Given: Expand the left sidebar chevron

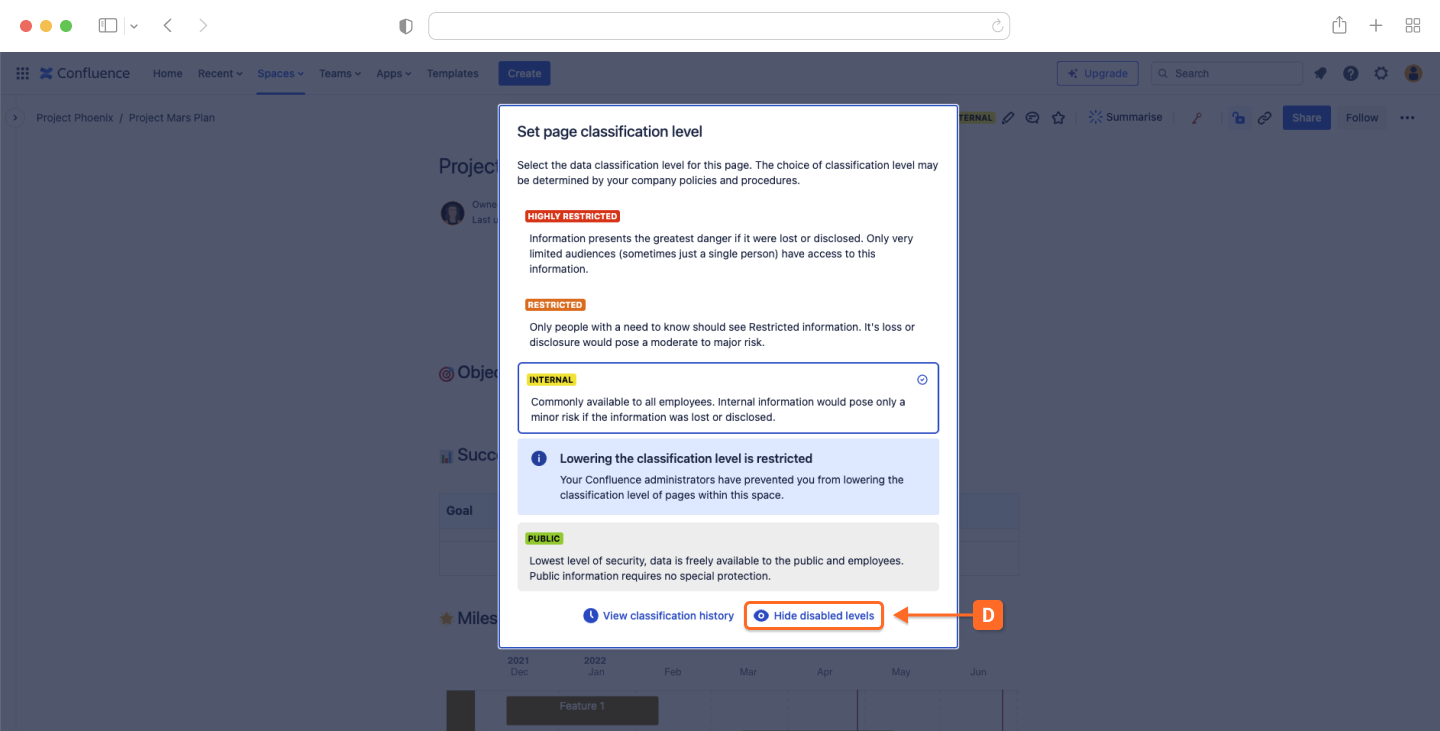Looking at the screenshot, I should [15, 118].
